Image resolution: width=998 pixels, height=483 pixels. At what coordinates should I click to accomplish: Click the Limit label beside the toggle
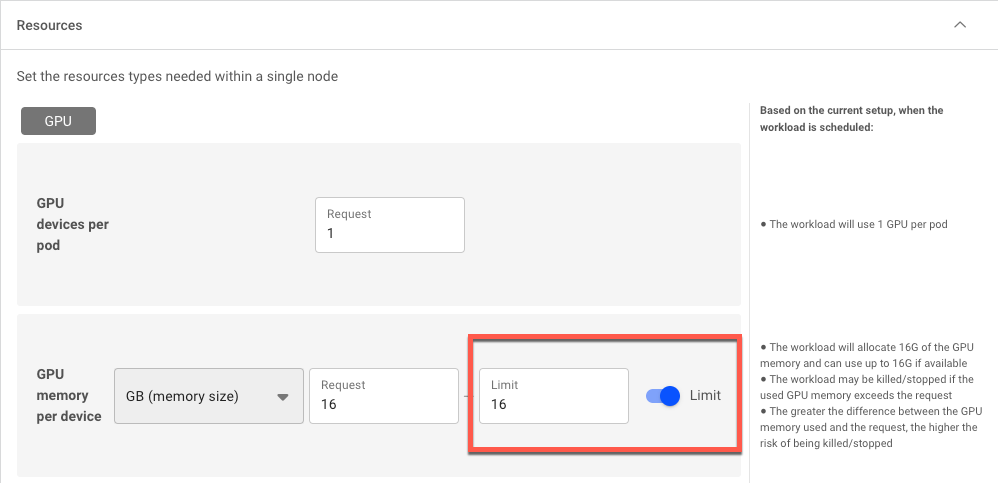705,396
